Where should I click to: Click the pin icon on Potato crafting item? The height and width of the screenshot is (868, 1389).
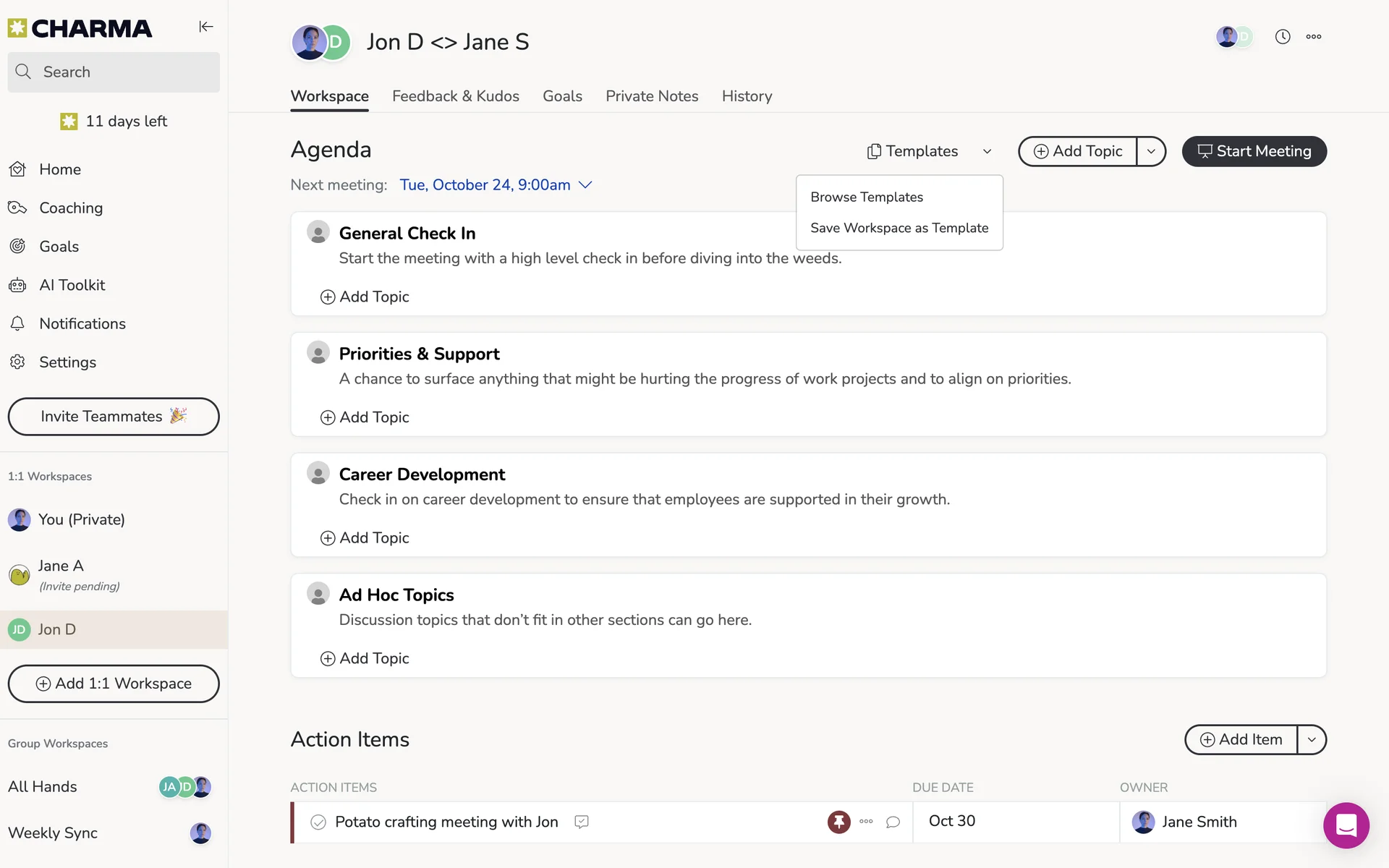point(838,822)
